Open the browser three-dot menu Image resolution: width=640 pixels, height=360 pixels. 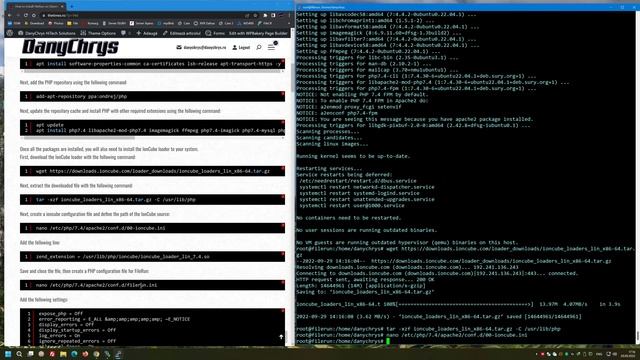point(289,16)
